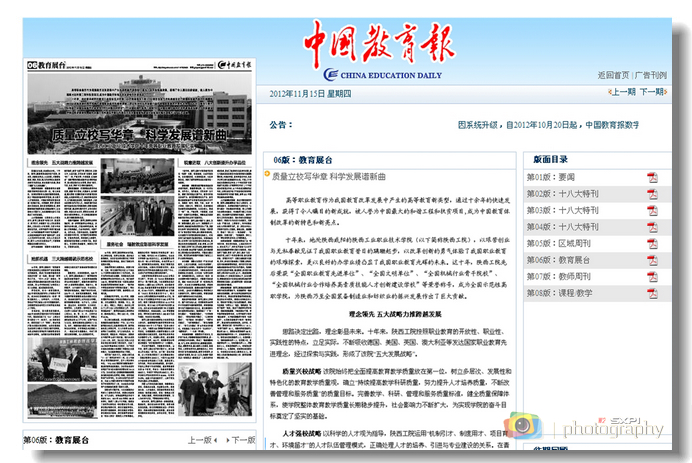Image resolution: width=692 pixels, height=463 pixels.
Task: Download PDF of 第02版 十八大特刊
Action: pos(652,194)
